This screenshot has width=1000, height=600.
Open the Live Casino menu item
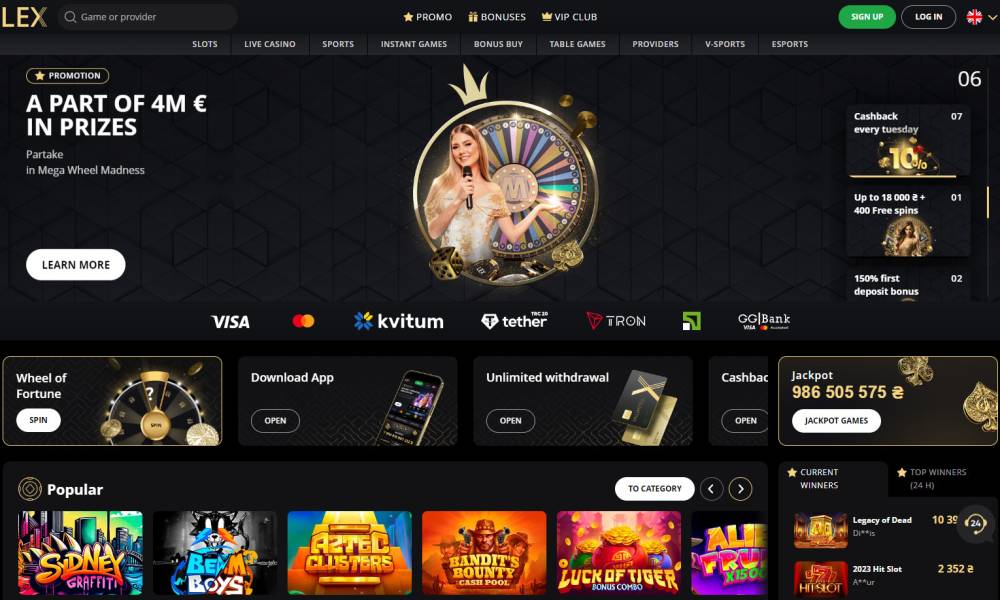click(270, 44)
